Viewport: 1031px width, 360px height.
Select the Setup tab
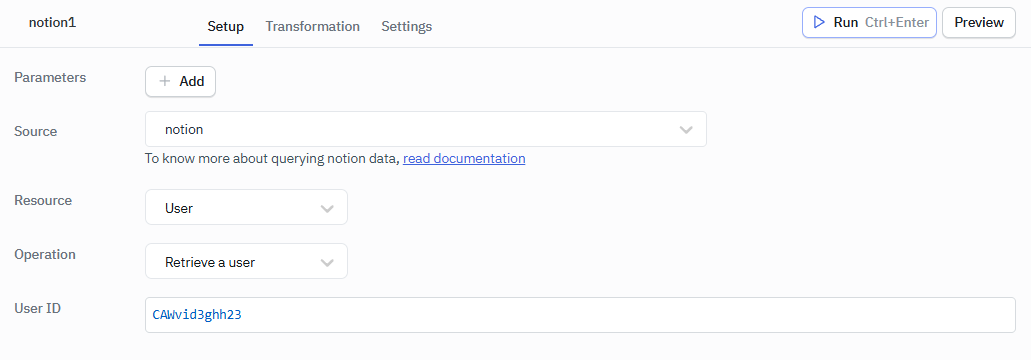(226, 26)
